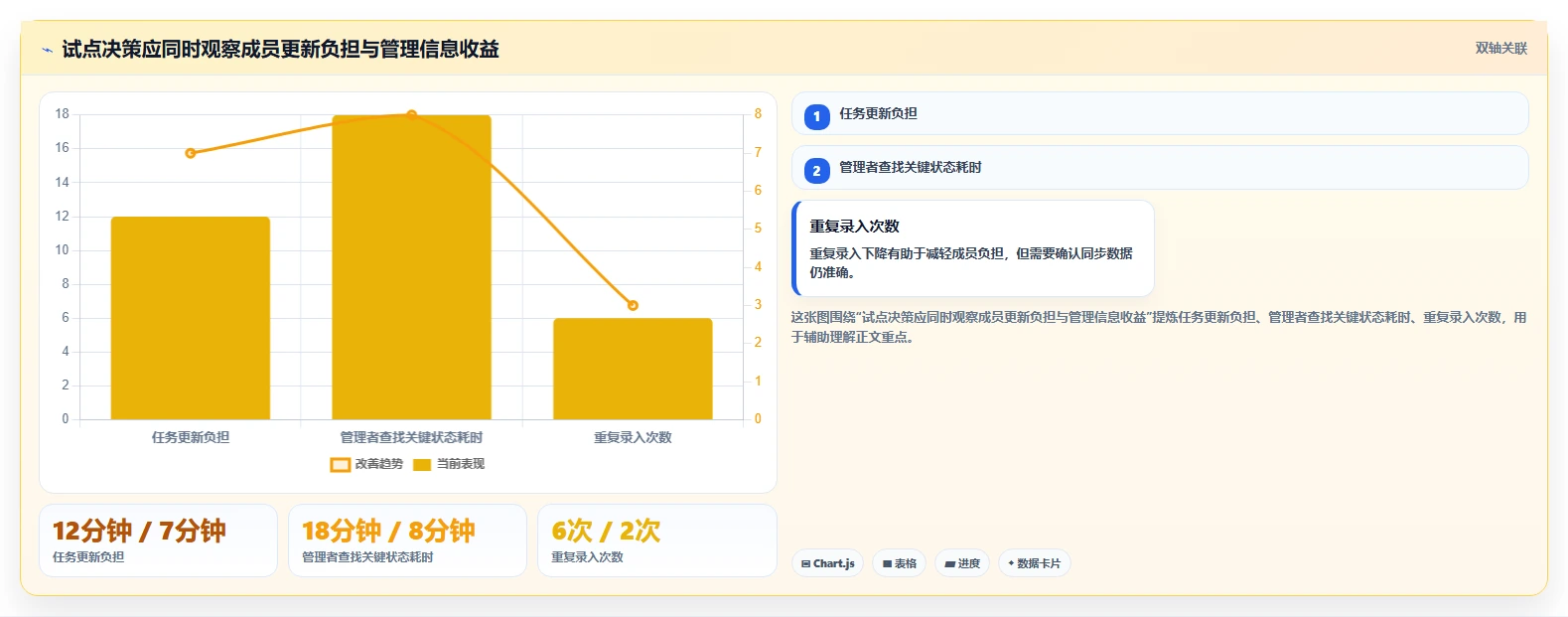Click the 表格 tag
This screenshot has width=1568, height=617.
(x=899, y=563)
